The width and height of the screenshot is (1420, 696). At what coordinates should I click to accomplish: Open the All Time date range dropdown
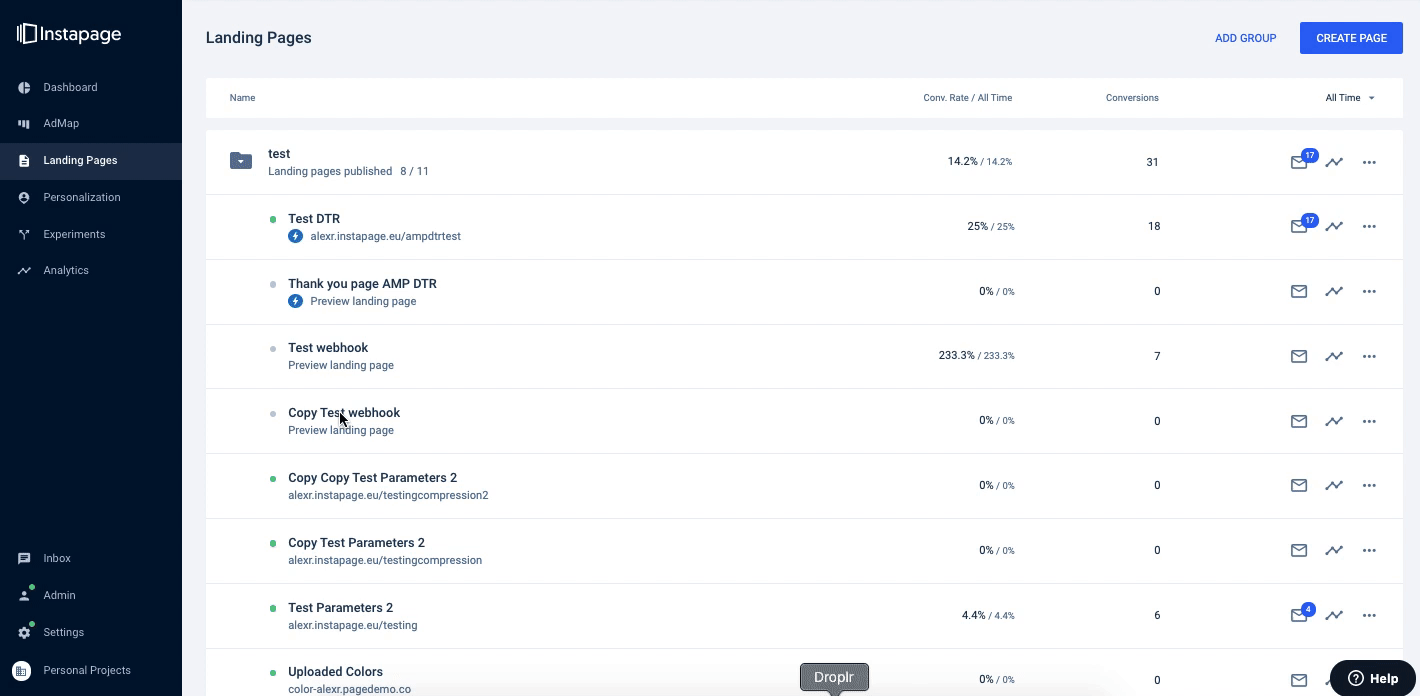[x=1350, y=98]
